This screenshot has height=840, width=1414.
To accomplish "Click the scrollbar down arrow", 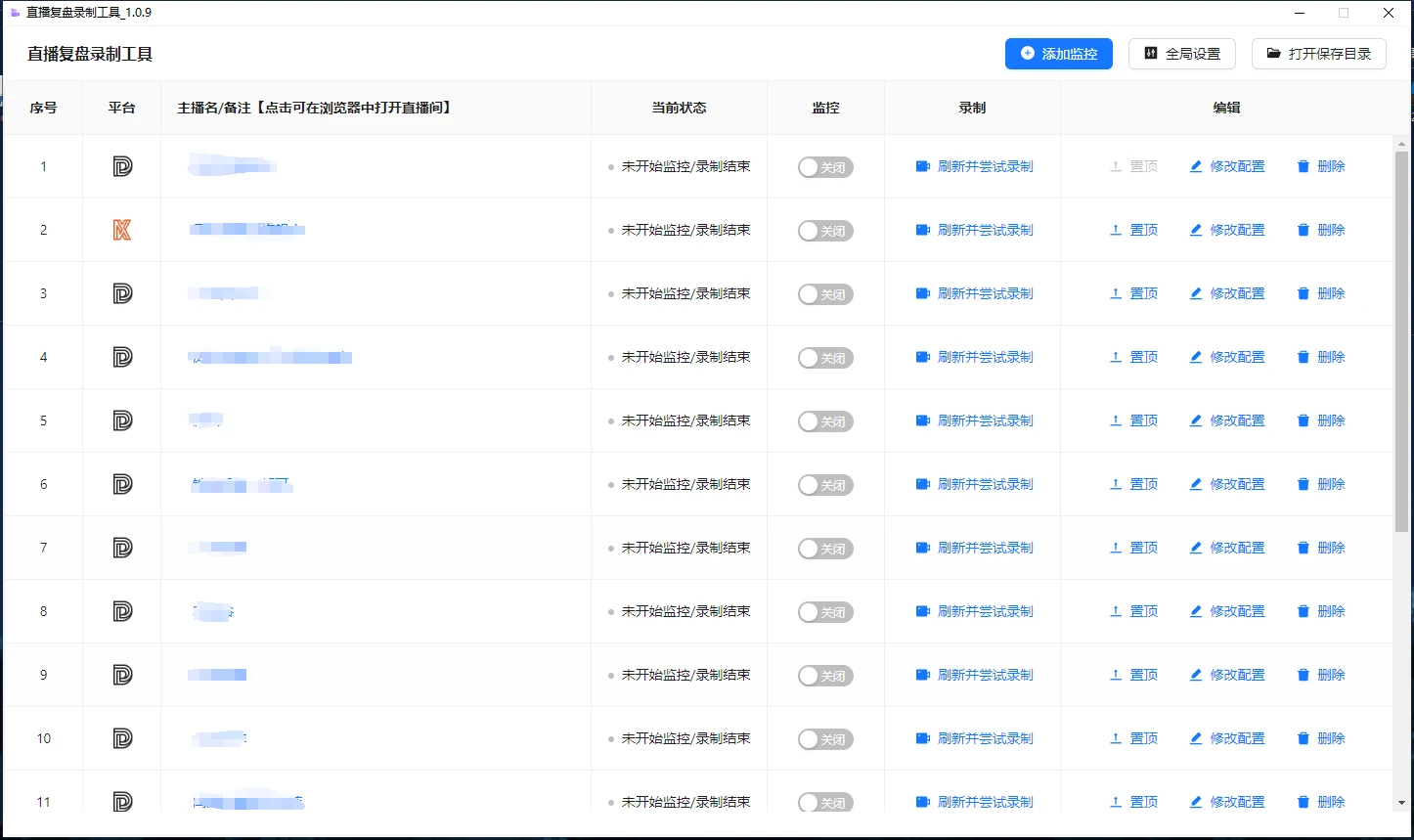I will [x=1402, y=804].
